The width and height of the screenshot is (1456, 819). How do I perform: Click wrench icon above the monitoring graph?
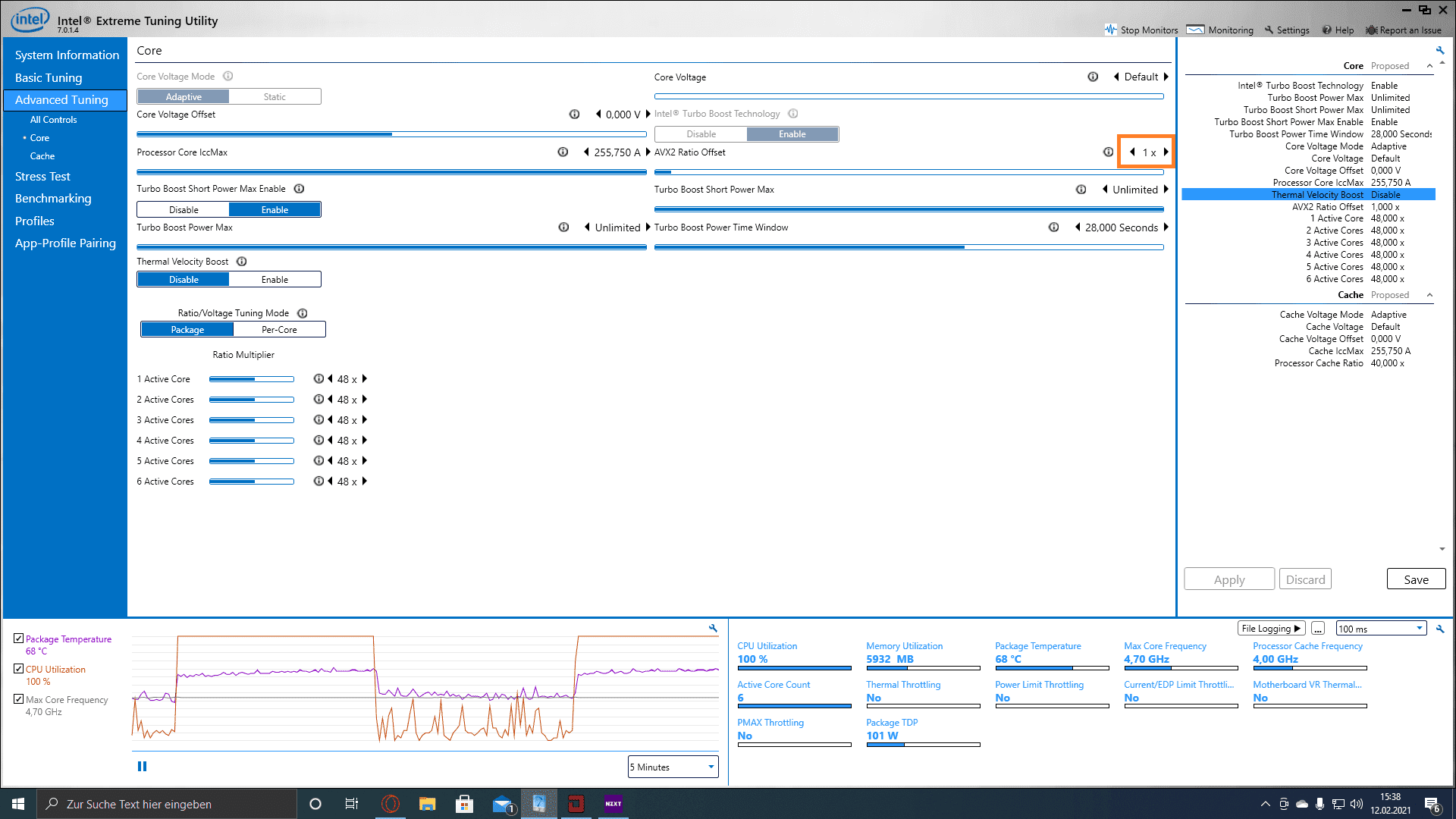(x=713, y=629)
